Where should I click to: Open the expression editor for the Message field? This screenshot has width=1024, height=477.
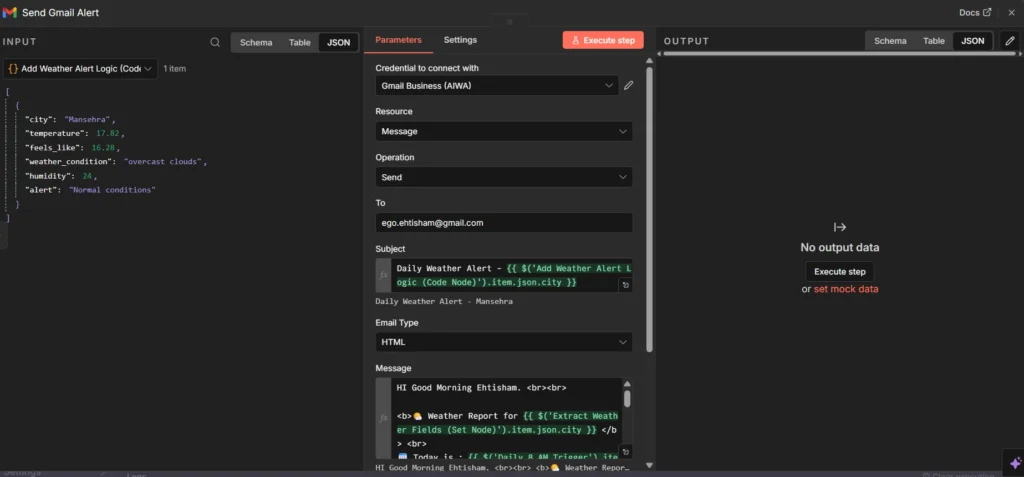(625, 452)
